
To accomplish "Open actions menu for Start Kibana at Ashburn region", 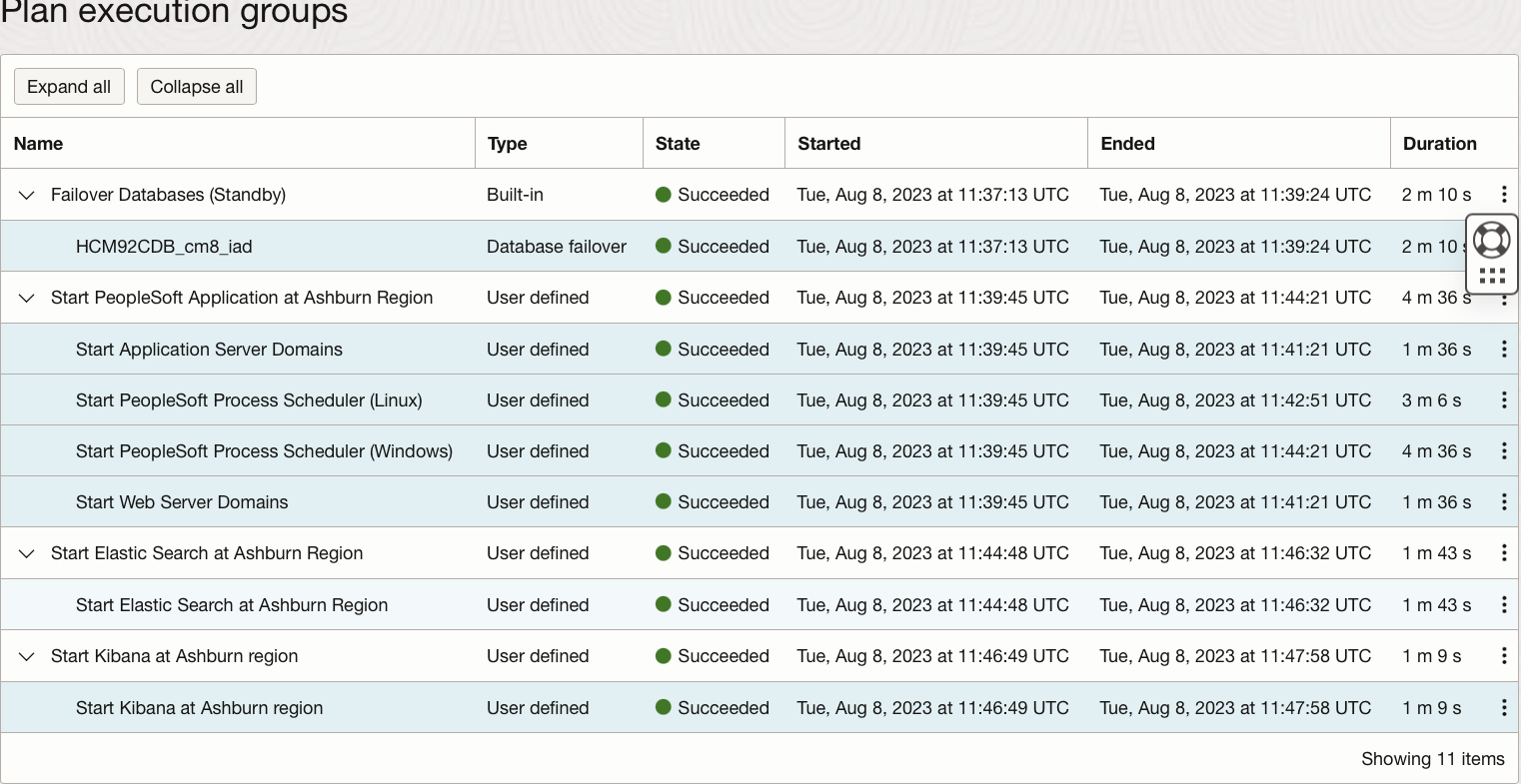I will click(x=1504, y=707).
